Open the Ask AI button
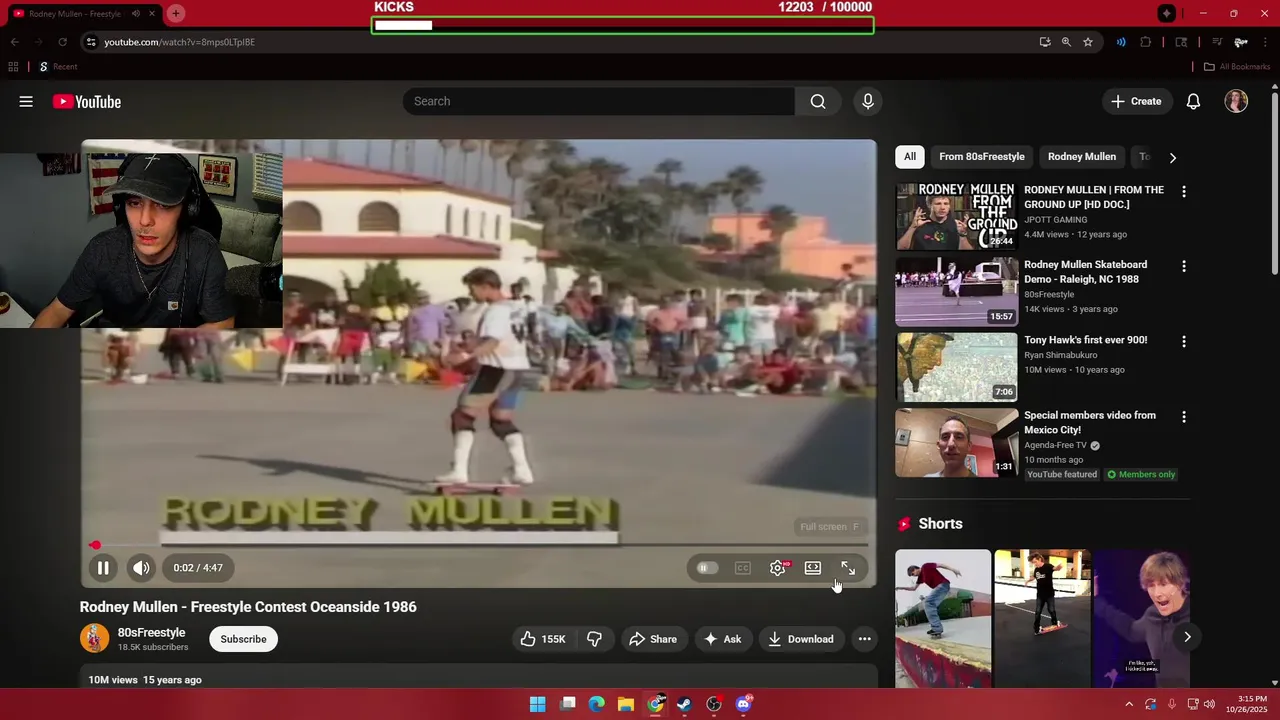 point(722,639)
